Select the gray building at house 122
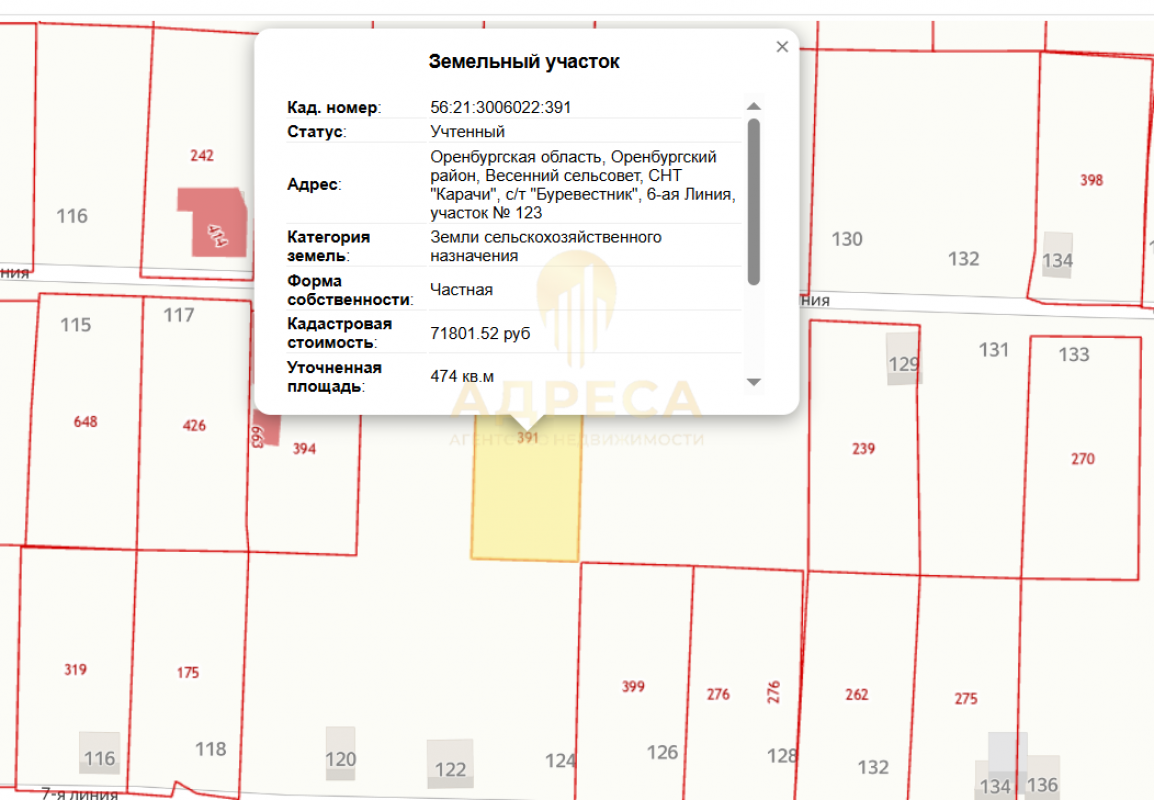This screenshot has width=1154, height=800. point(450,764)
